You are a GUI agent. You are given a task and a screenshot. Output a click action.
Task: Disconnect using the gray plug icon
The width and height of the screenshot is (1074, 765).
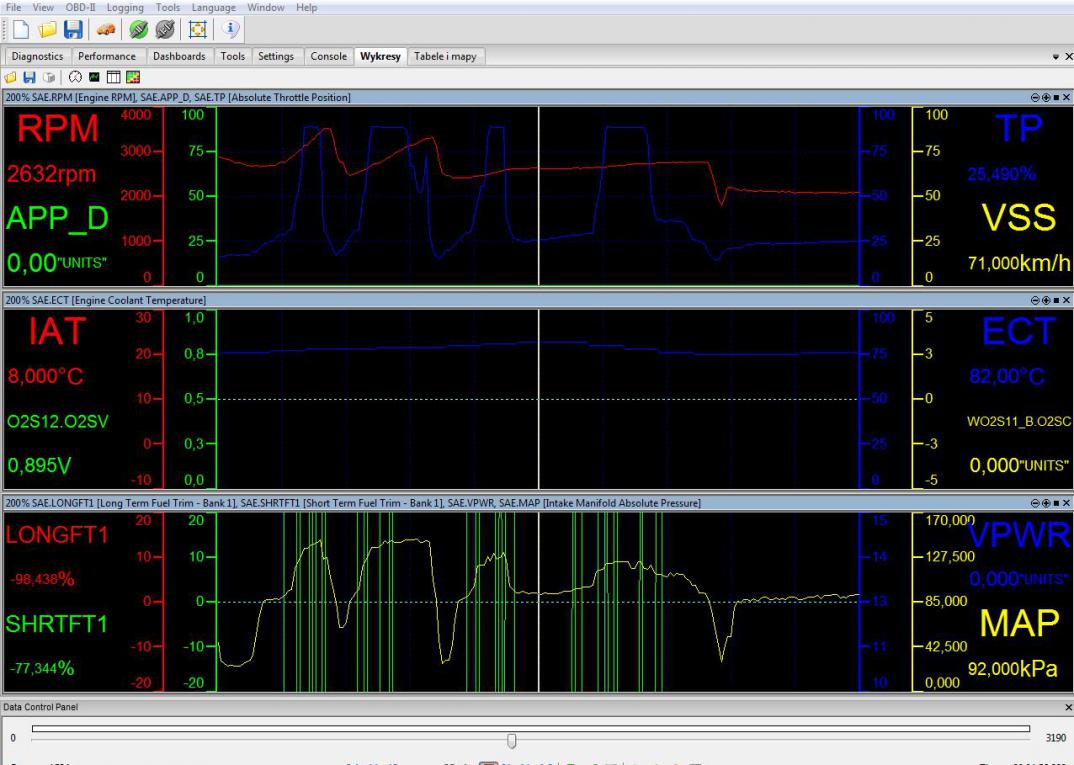pos(163,31)
